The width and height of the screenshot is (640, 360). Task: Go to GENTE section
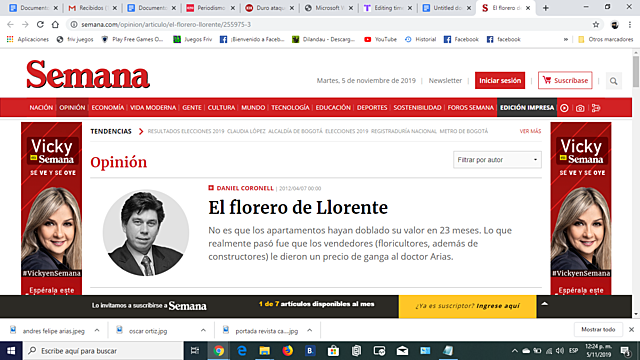coord(192,108)
